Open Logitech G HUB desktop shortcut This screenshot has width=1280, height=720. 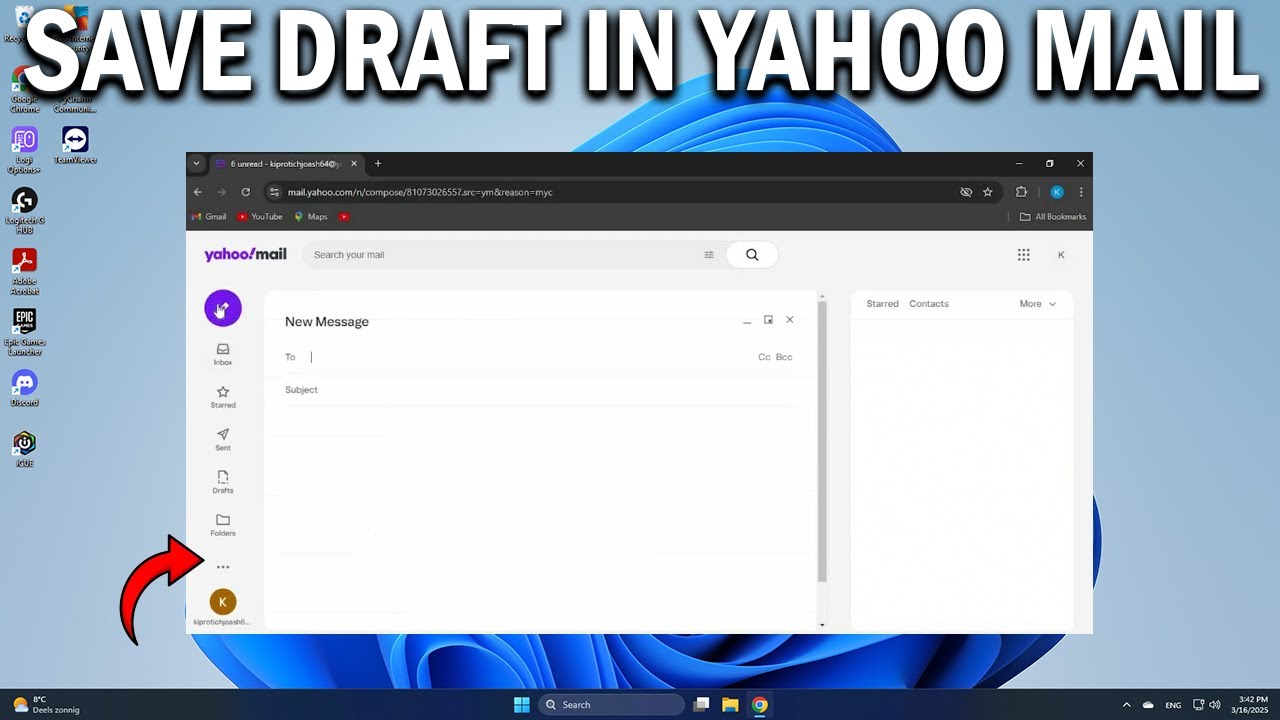(24, 210)
